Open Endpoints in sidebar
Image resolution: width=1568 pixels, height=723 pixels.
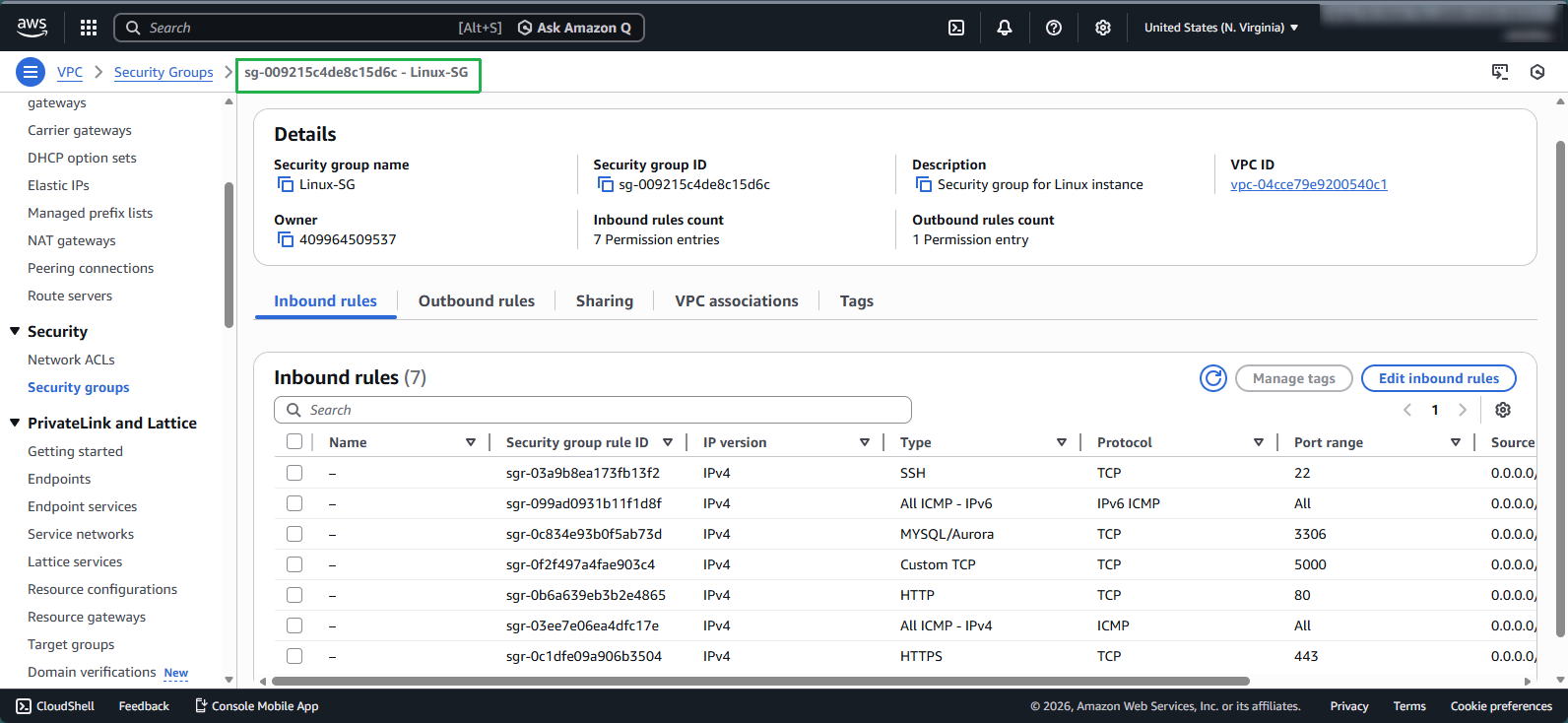[59, 479]
